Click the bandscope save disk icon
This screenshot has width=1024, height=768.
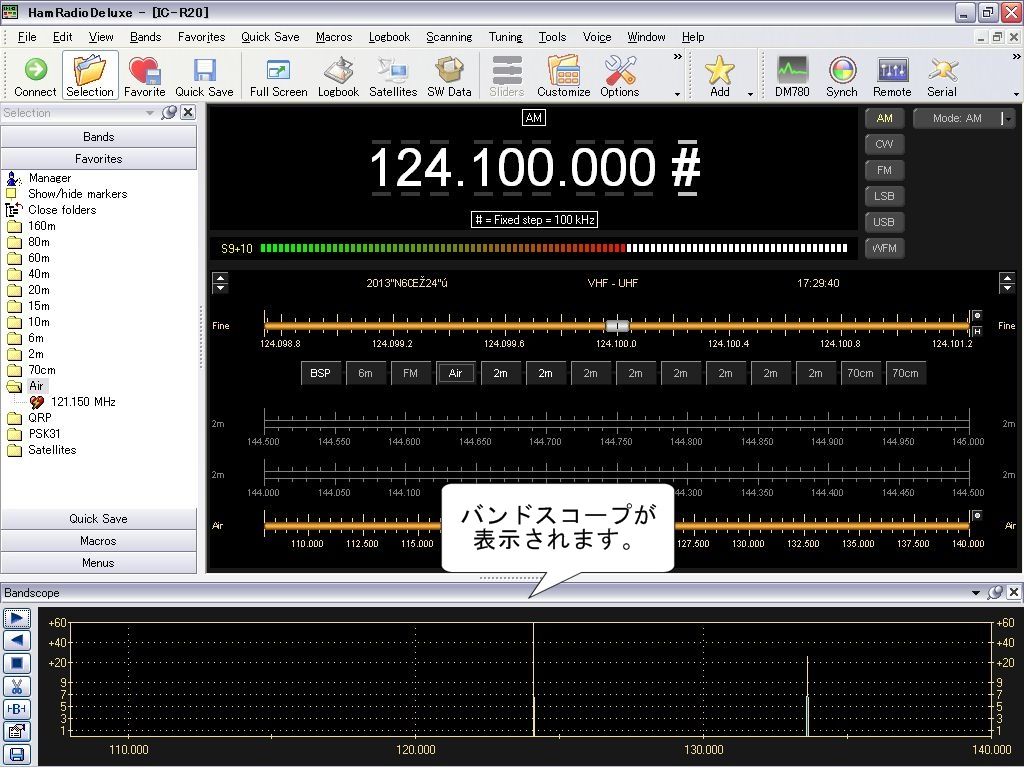[x=17, y=754]
